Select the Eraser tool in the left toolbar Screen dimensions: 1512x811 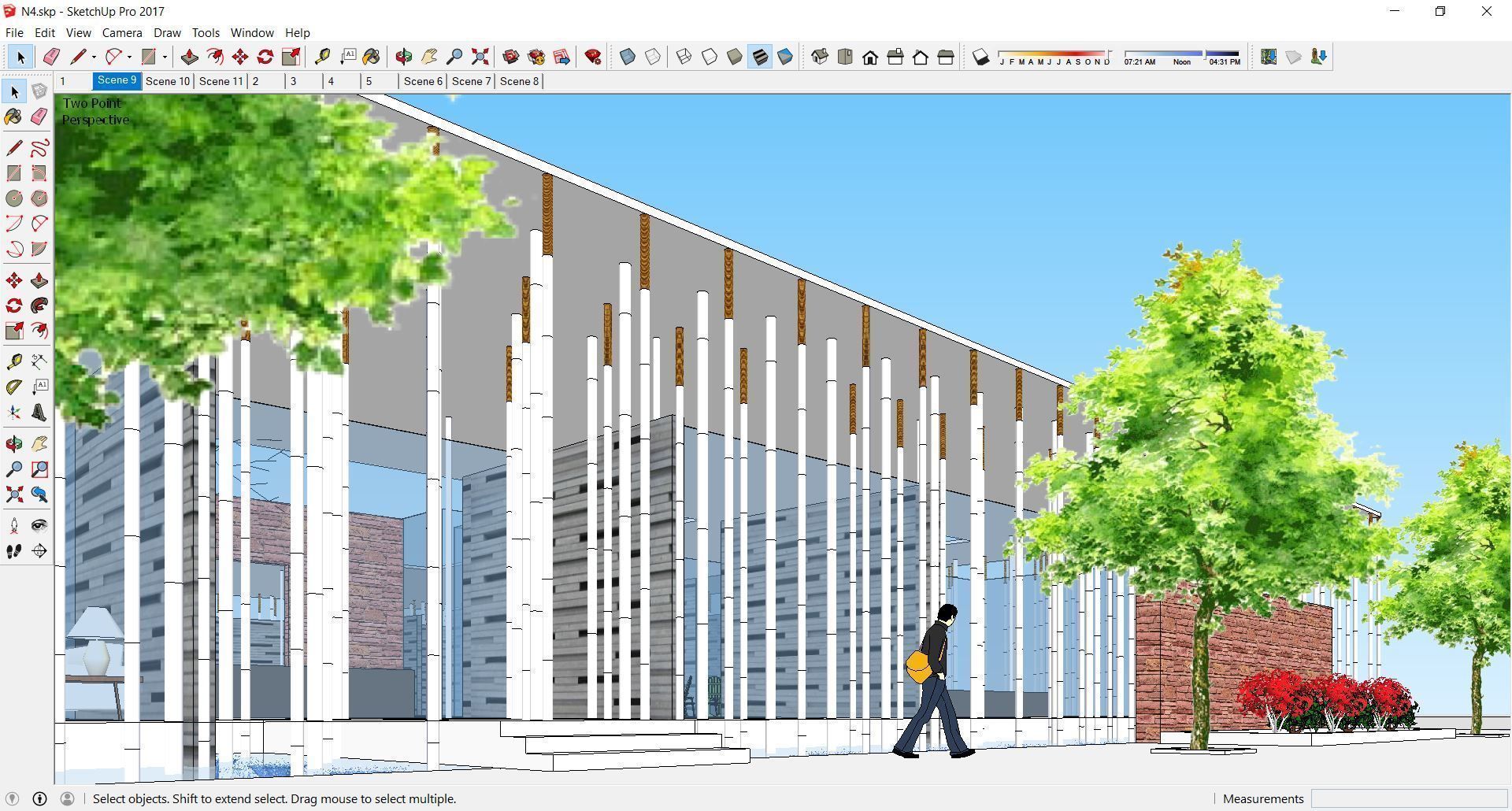click(39, 117)
